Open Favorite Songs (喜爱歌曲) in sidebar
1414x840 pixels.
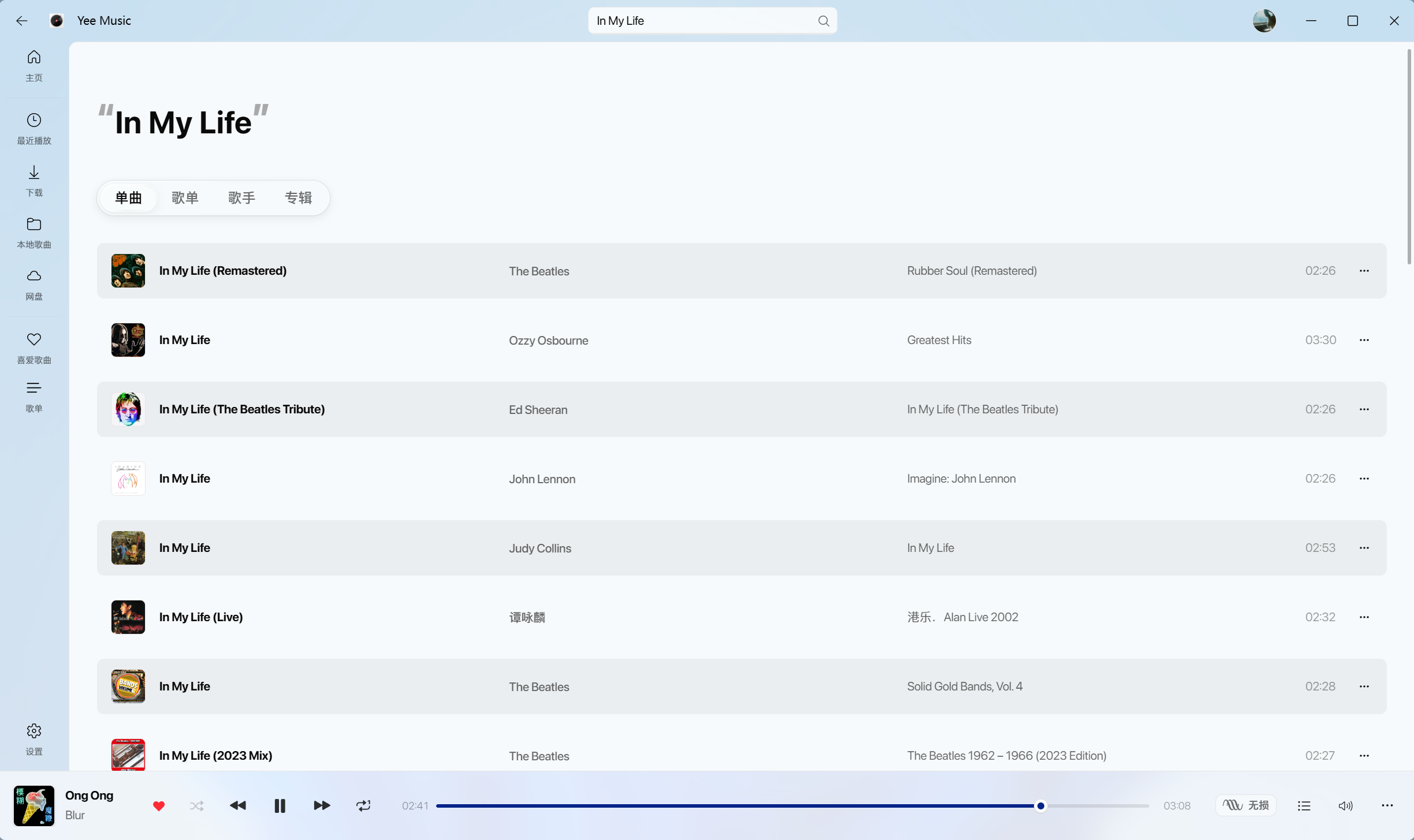[34, 348]
